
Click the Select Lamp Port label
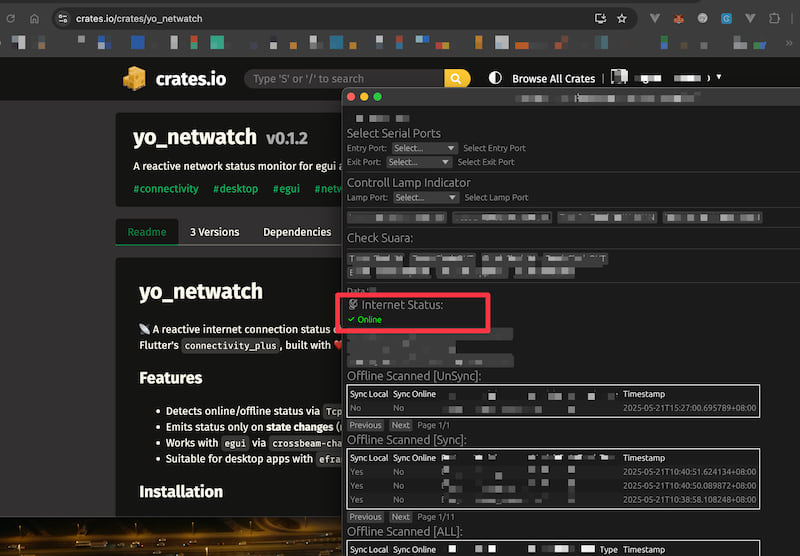(496, 197)
